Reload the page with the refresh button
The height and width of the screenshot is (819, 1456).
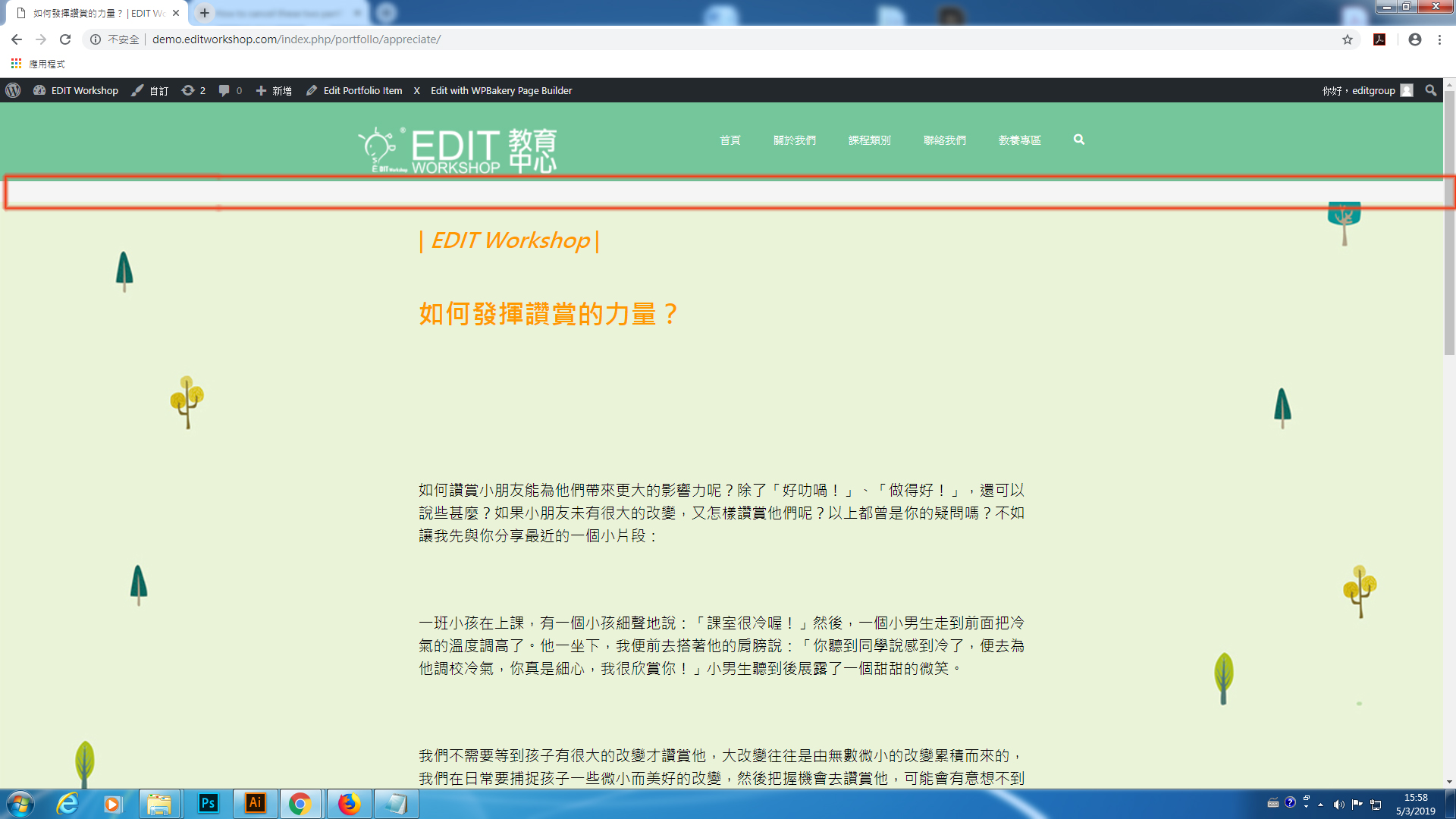(x=65, y=39)
